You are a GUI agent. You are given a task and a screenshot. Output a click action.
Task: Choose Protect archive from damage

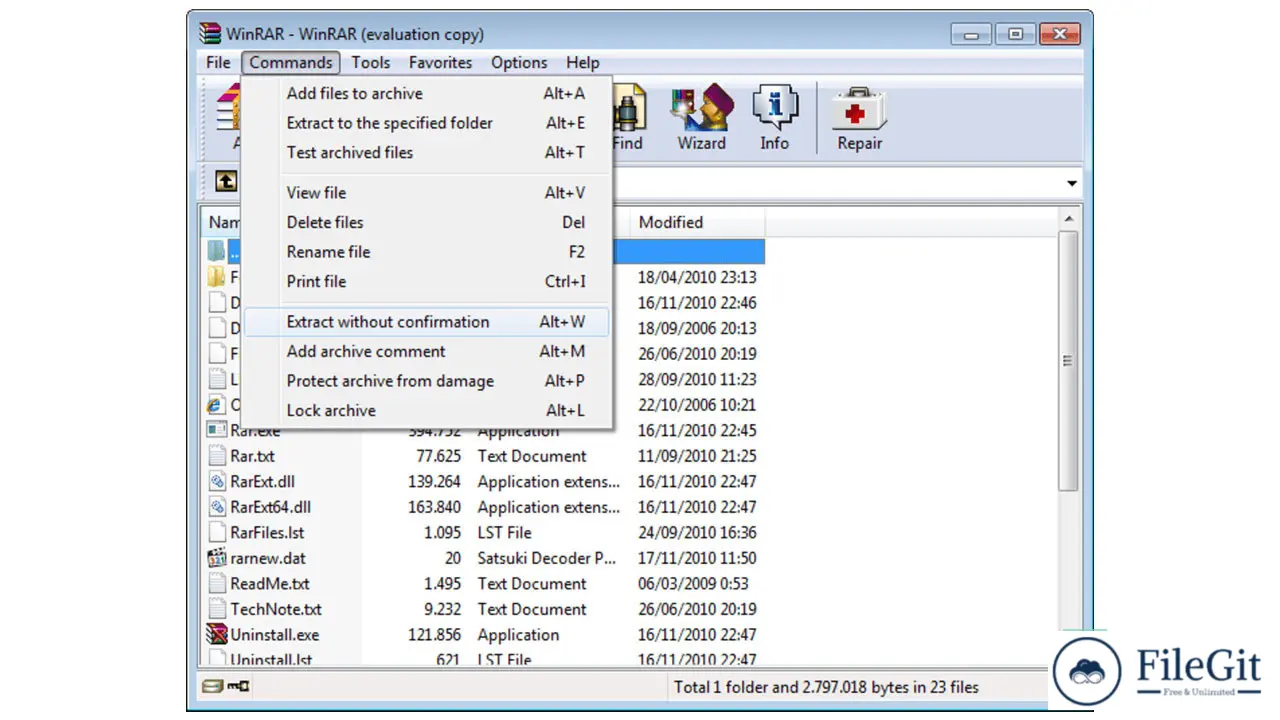coord(427,381)
